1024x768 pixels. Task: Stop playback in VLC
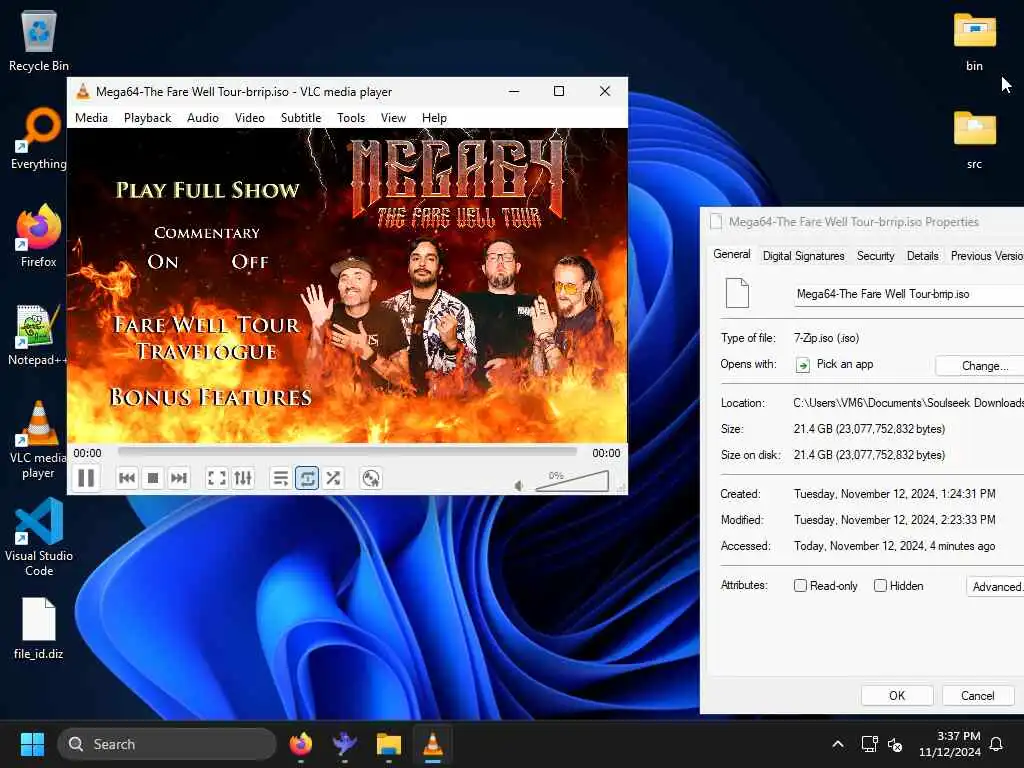(x=153, y=478)
